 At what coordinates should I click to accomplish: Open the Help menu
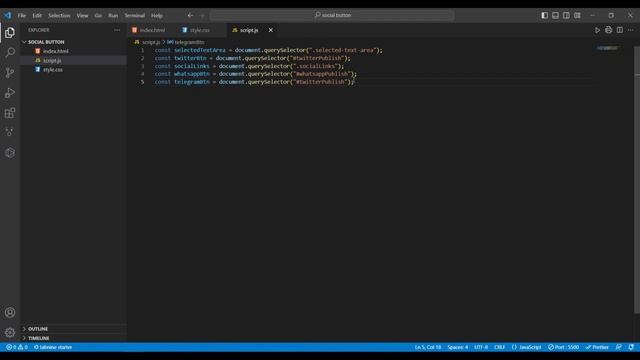pyautogui.click(x=157, y=16)
